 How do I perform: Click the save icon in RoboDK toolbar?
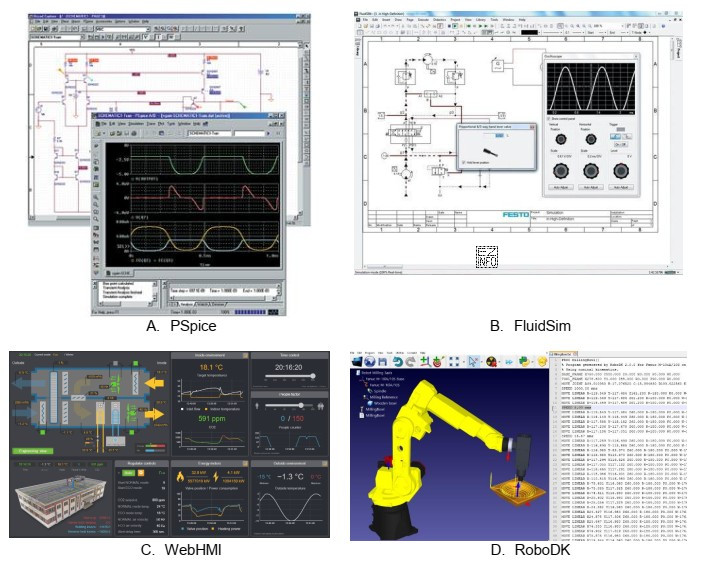[382, 361]
